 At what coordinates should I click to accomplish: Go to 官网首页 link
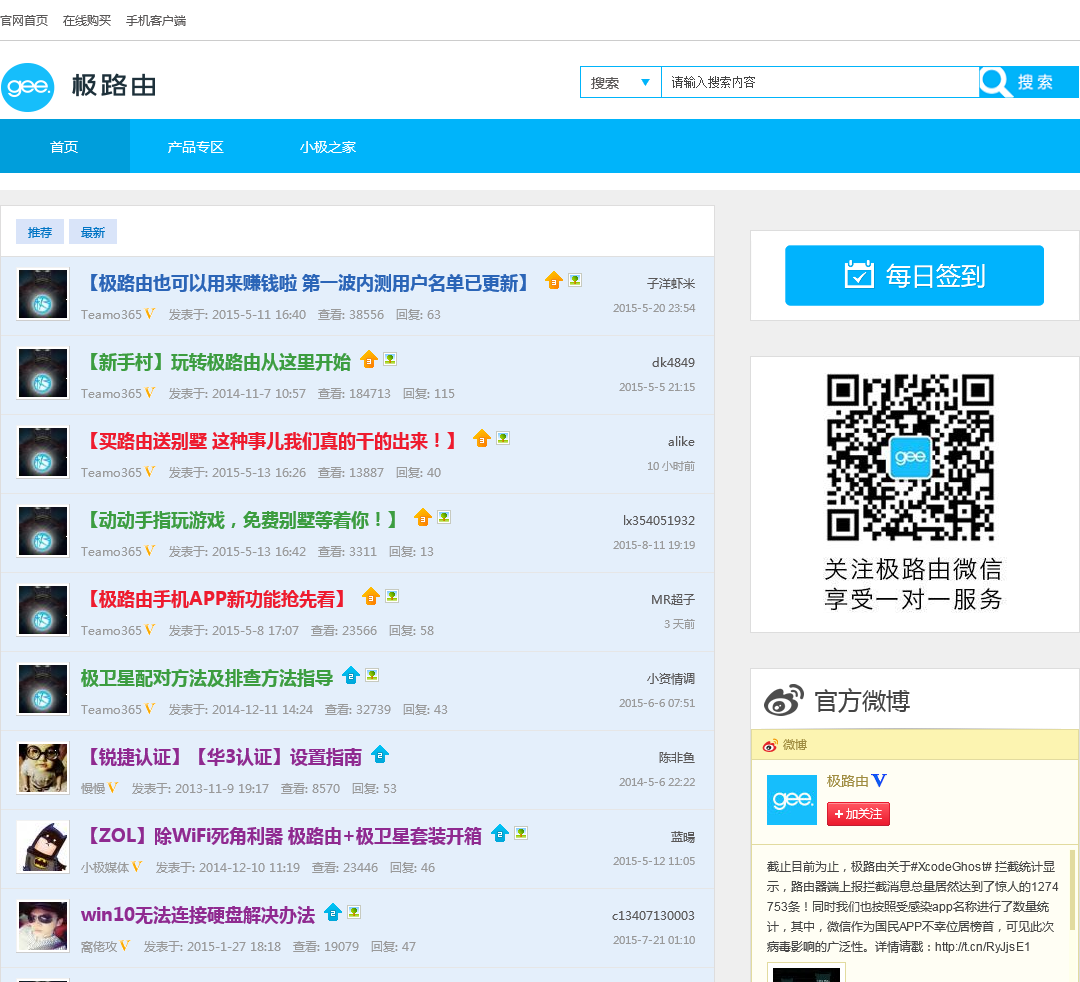pyautogui.click(x=24, y=21)
